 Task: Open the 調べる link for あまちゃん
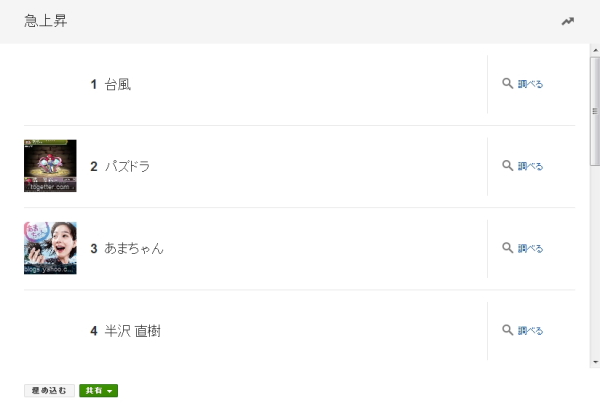click(x=530, y=248)
